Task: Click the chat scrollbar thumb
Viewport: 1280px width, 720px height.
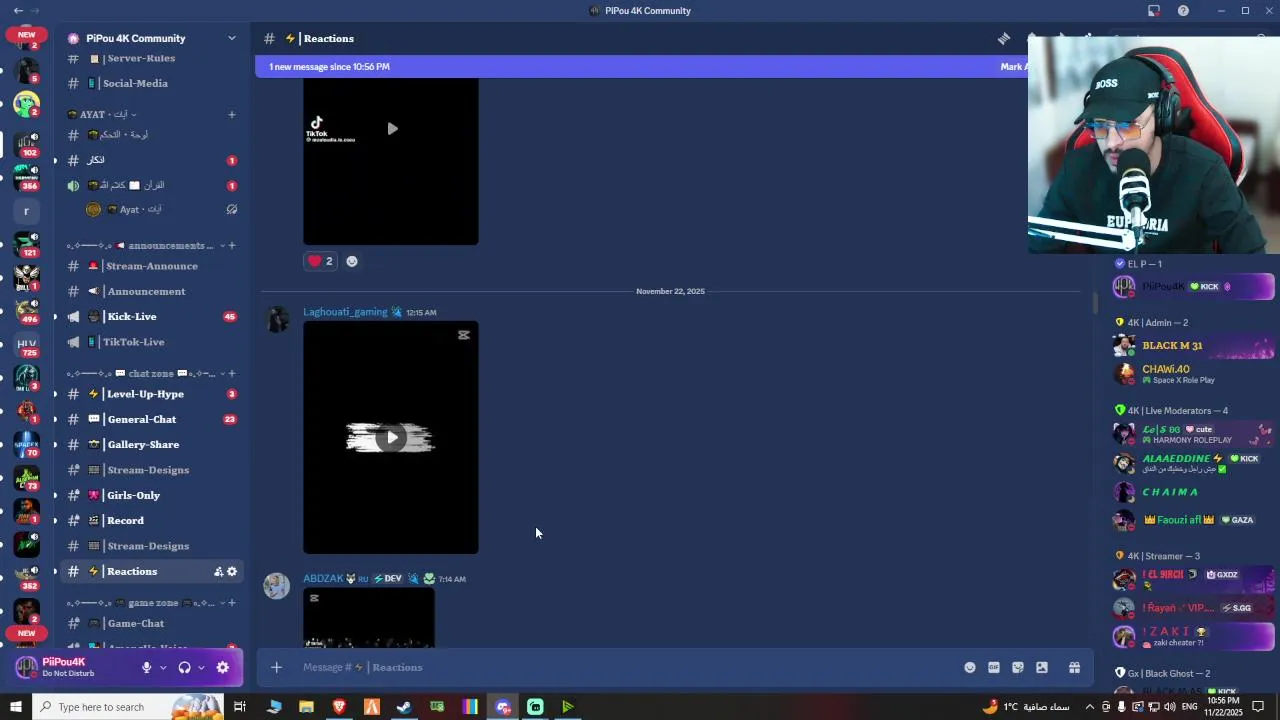Action: tap(1095, 301)
